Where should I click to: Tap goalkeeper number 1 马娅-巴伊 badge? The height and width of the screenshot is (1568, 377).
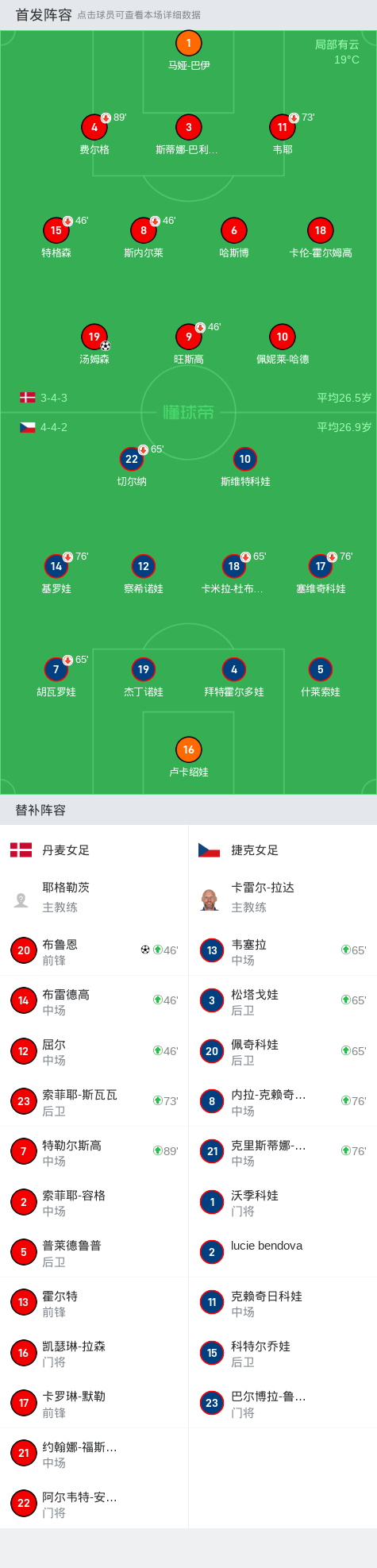click(189, 44)
